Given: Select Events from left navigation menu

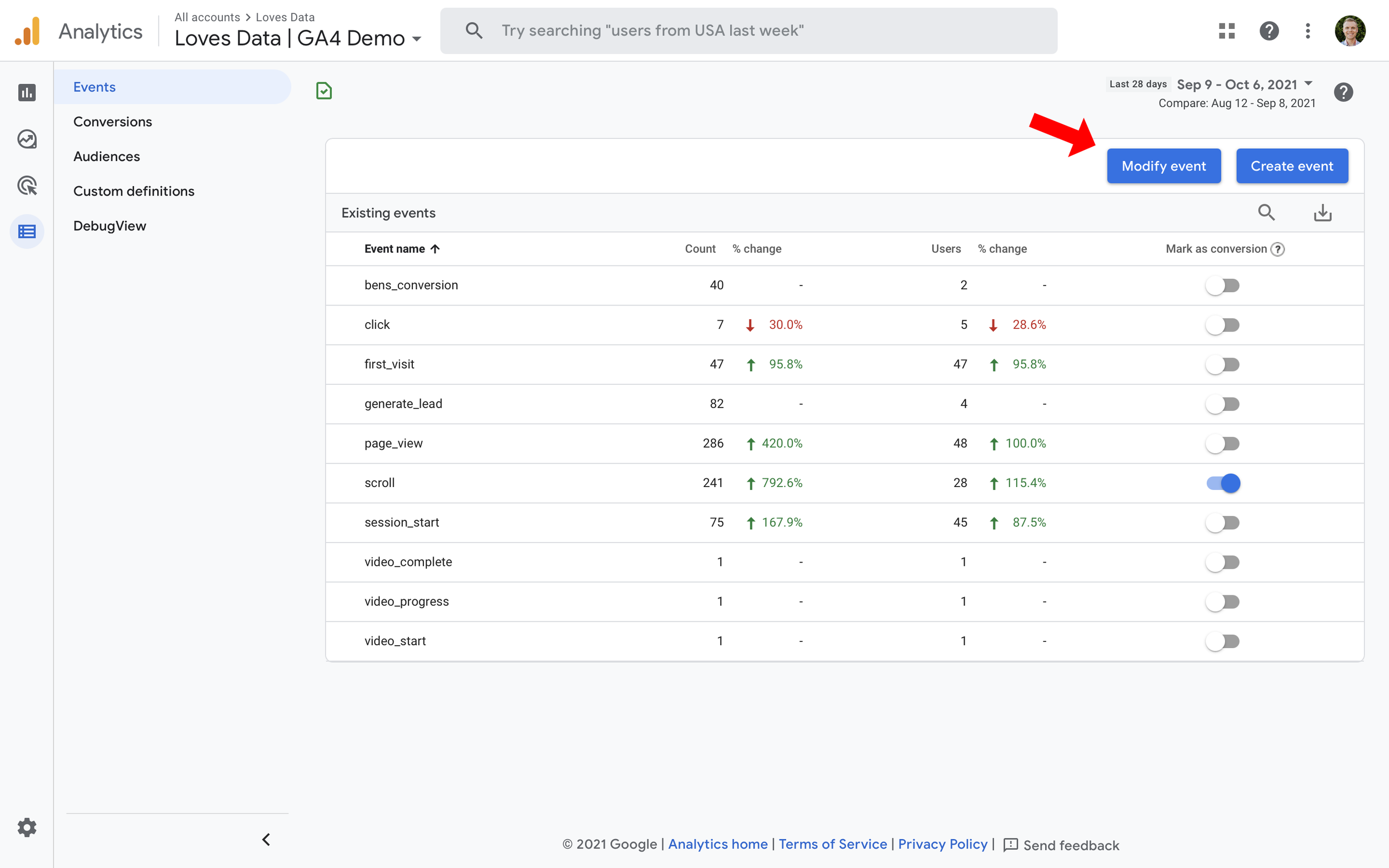Looking at the screenshot, I should click(x=94, y=86).
